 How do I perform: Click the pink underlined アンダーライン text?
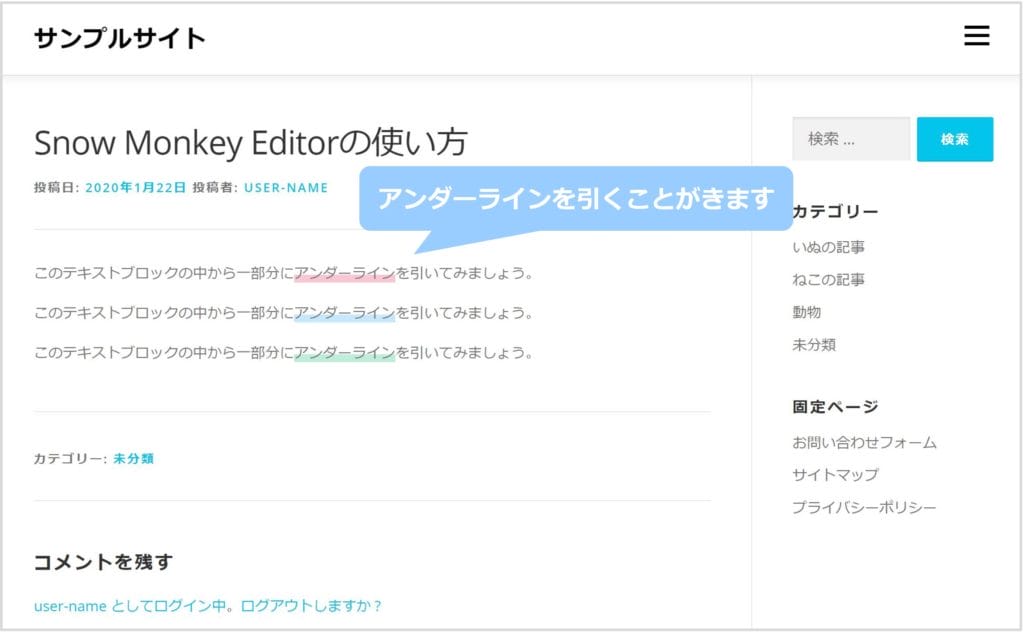pyautogui.click(x=344, y=273)
